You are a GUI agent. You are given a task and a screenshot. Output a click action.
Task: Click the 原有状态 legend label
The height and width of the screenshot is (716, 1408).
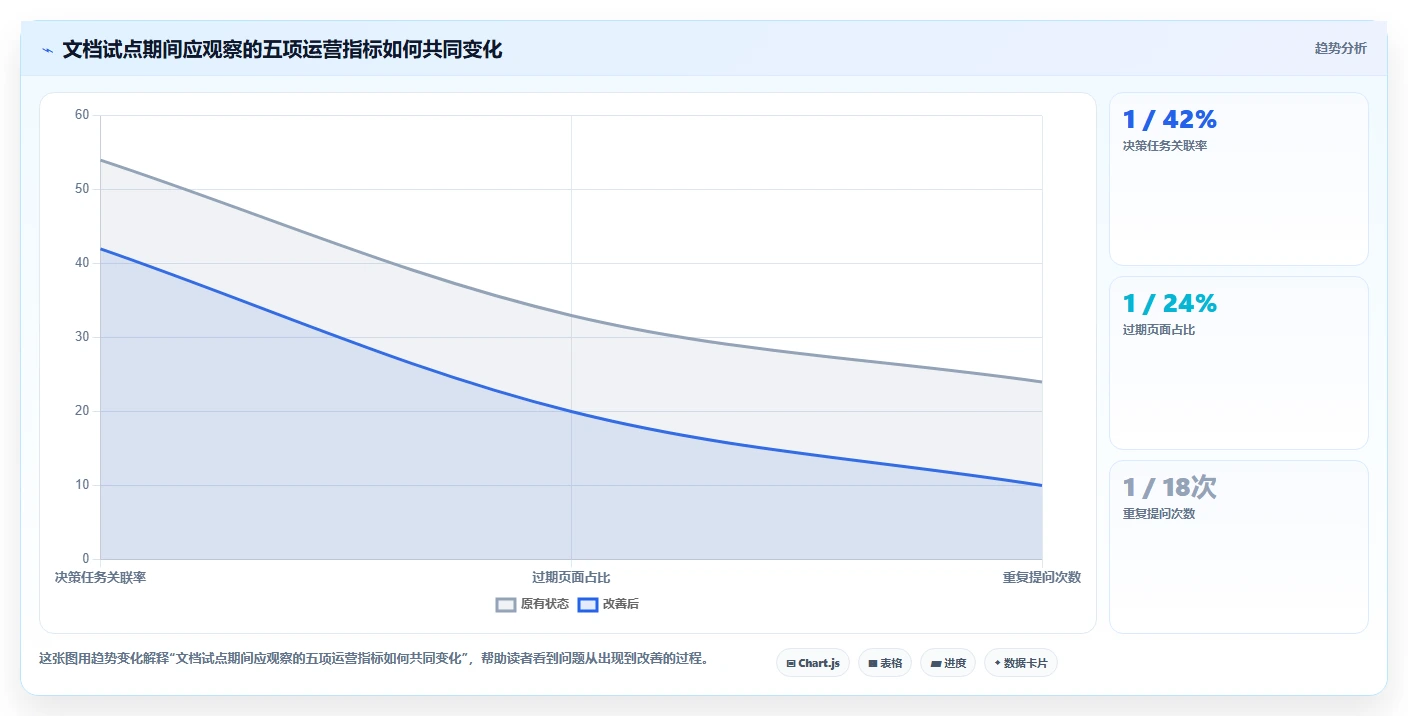(545, 604)
